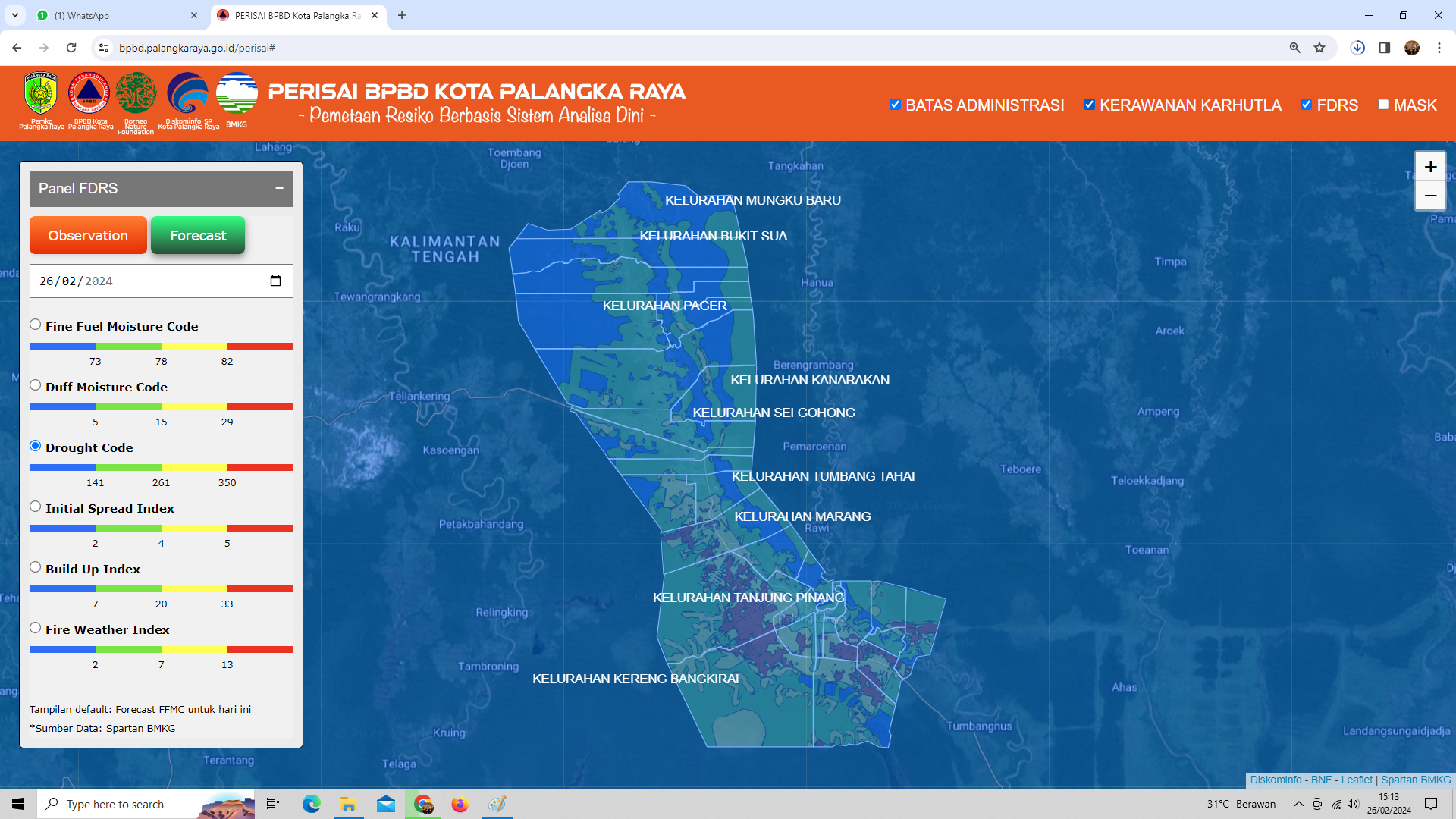Click KELURAHAN PAGER map label
This screenshot has width=1456, height=819.
(x=665, y=306)
